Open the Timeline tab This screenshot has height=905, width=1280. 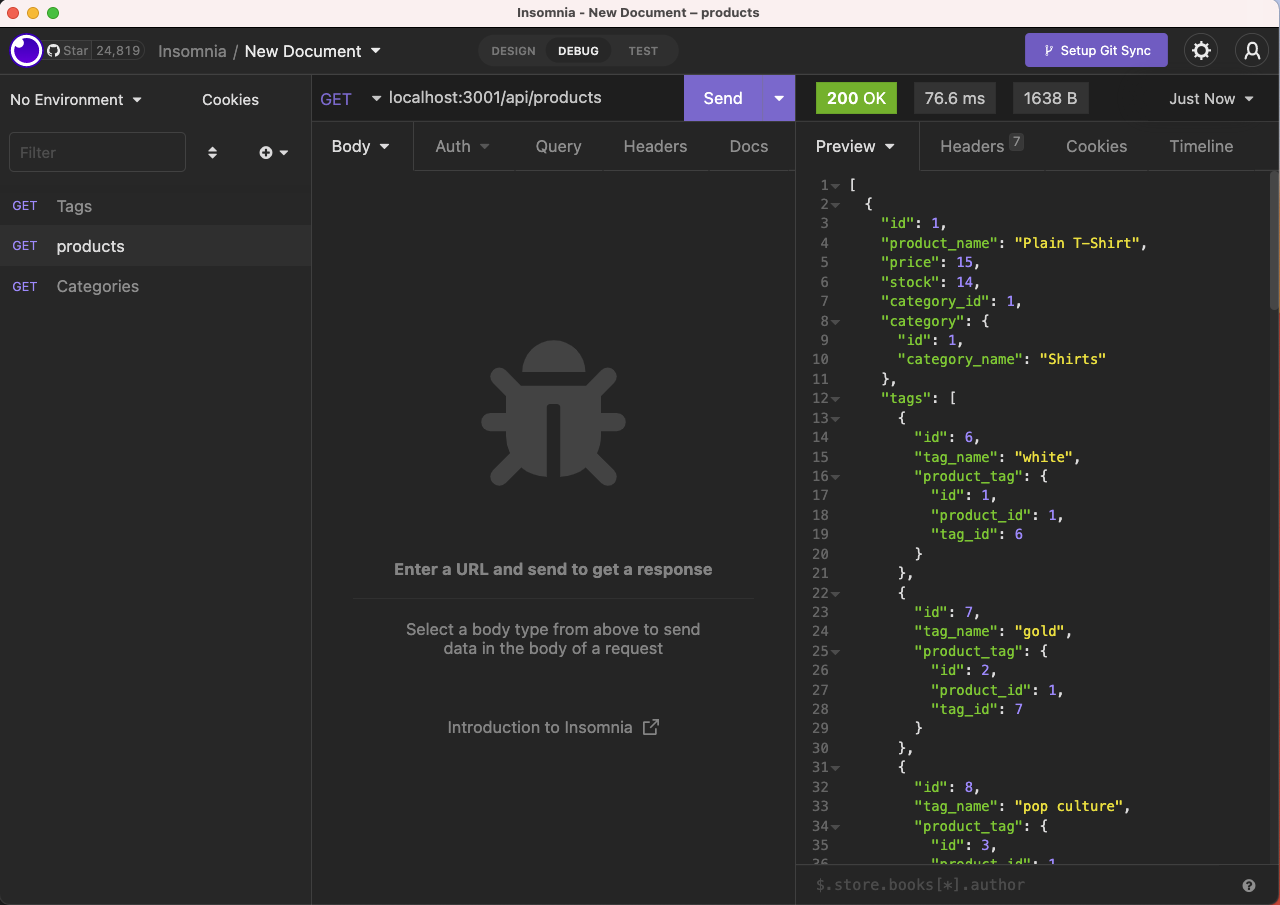[1201, 146]
